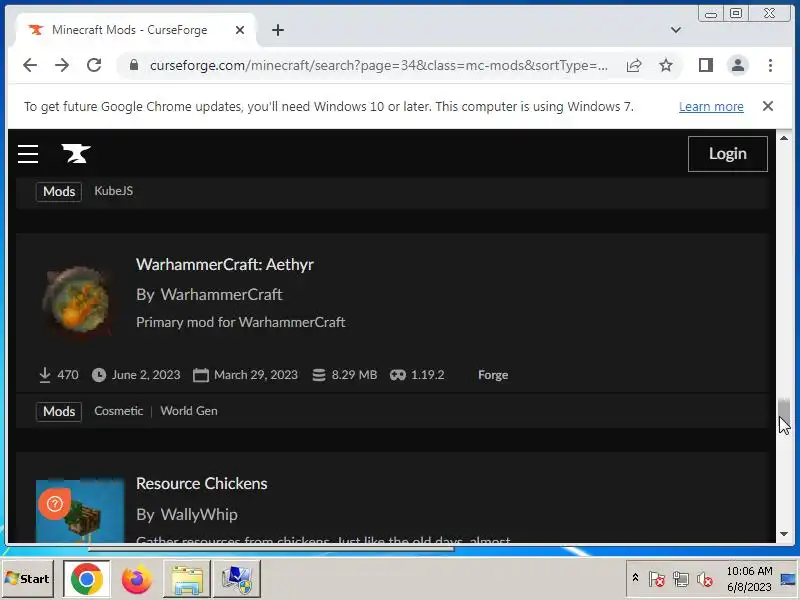Click the Chrome taskbar icon
Viewport: 800px width, 600px height.
(x=86, y=579)
